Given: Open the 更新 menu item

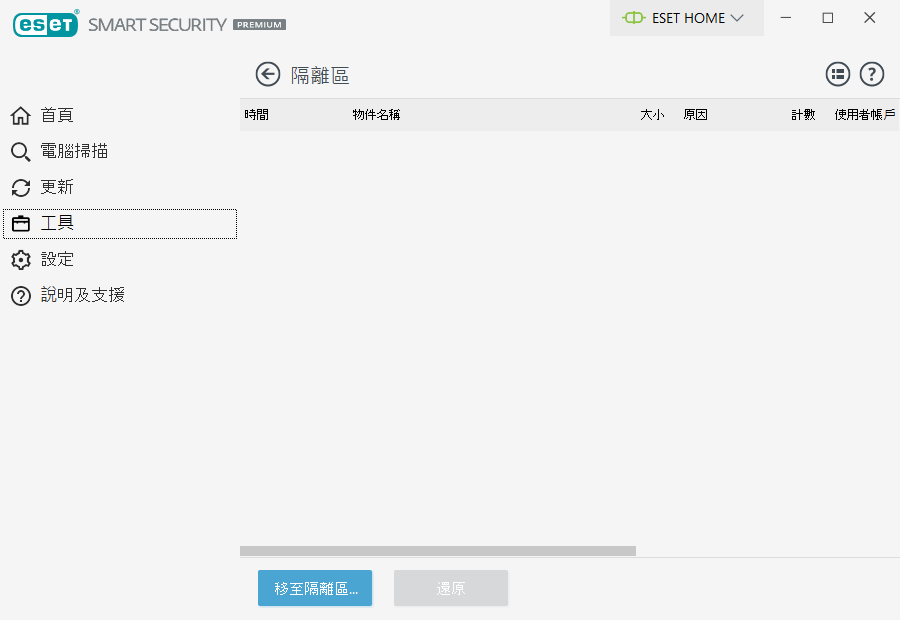Looking at the screenshot, I should tap(120, 188).
